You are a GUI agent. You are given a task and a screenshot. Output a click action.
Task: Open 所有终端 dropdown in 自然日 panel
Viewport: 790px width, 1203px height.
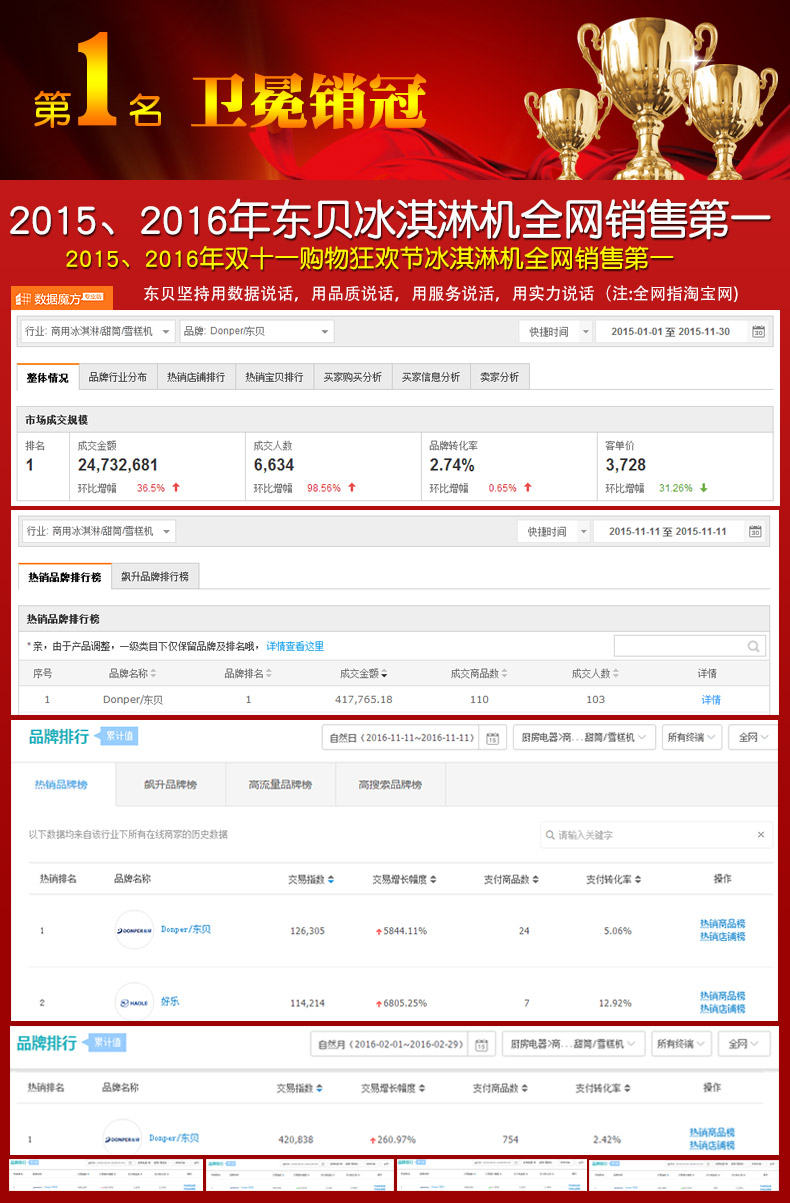pos(693,738)
